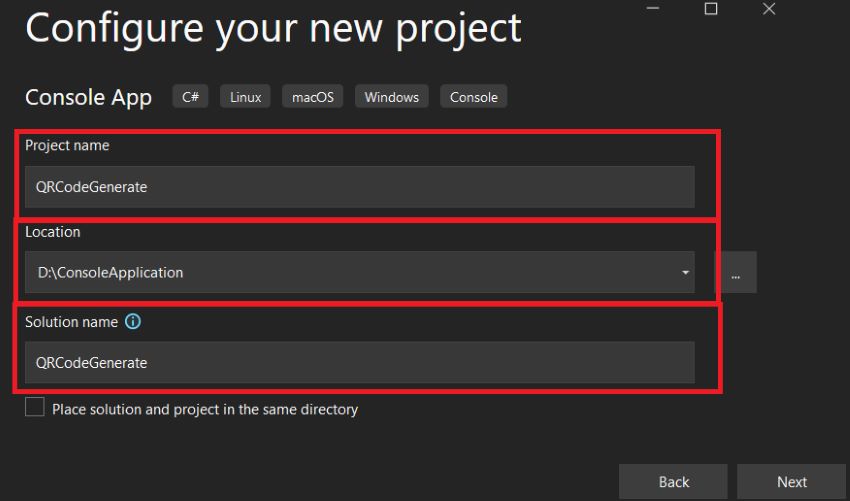Viewport: 850px width, 501px height.
Task: Click the 'Configure your new project' title
Action: coord(273,30)
